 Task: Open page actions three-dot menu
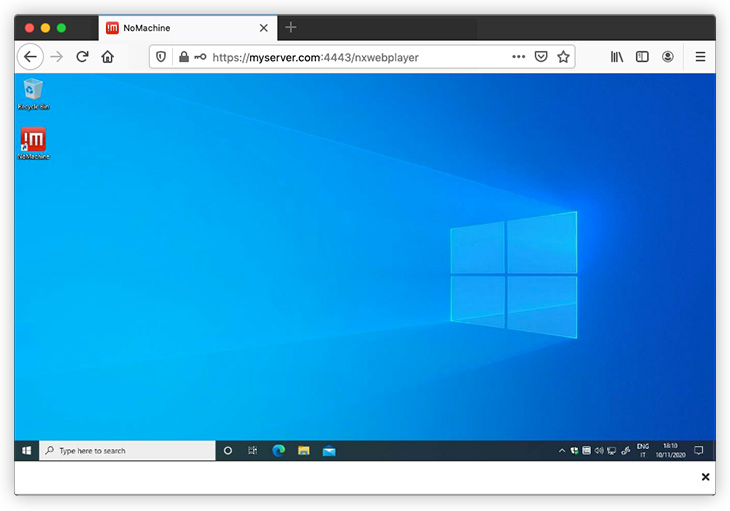click(518, 57)
